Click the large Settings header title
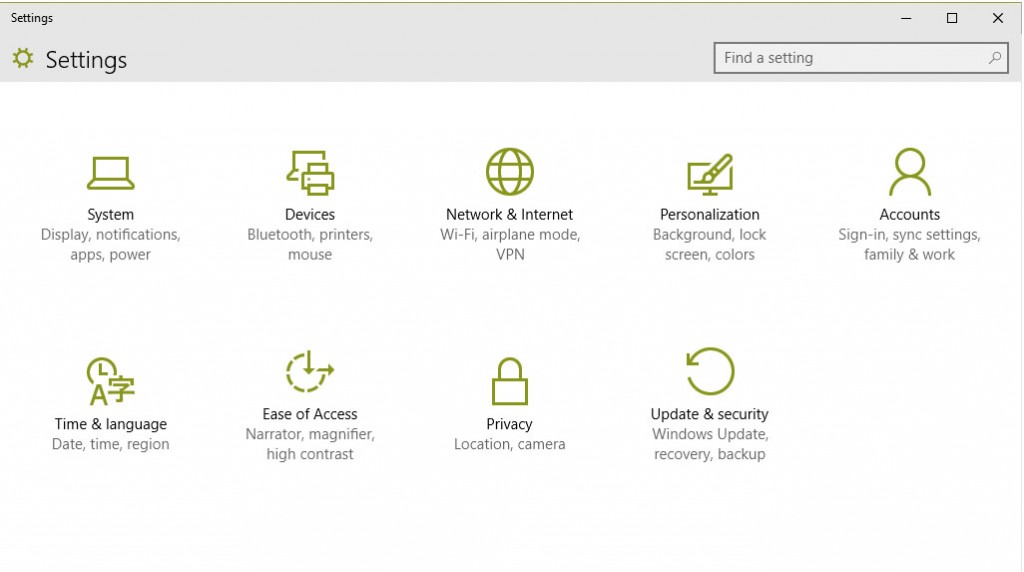1024x572 pixels. click(86, 59)
